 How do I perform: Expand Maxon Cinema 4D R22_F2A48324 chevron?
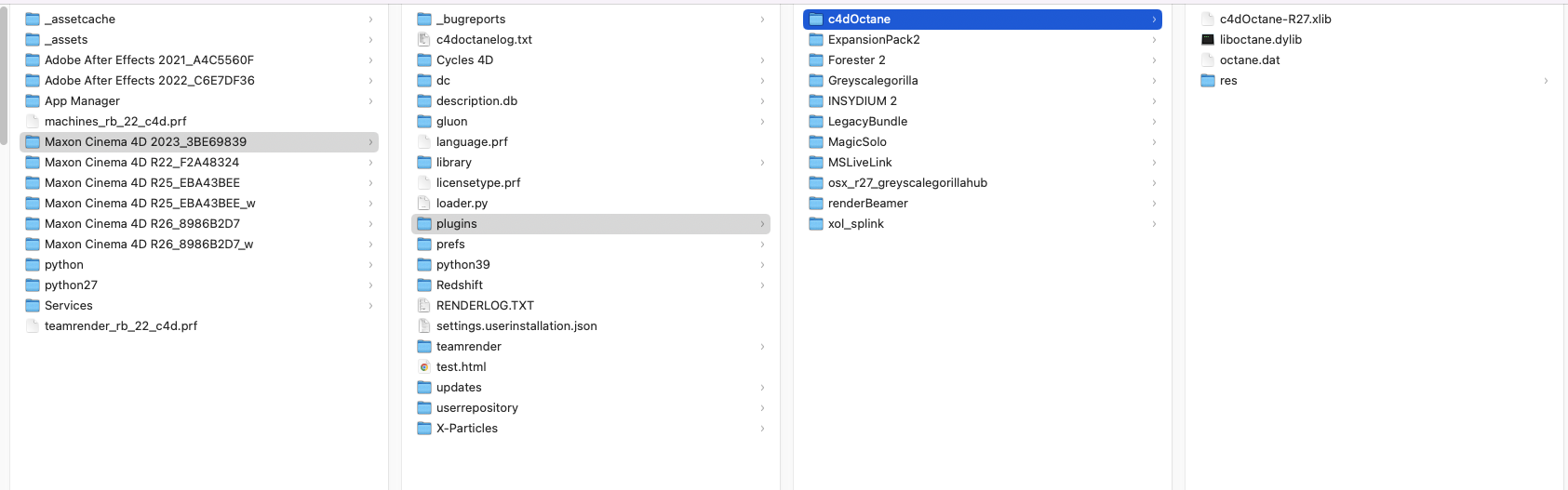[x=370, y=162]
